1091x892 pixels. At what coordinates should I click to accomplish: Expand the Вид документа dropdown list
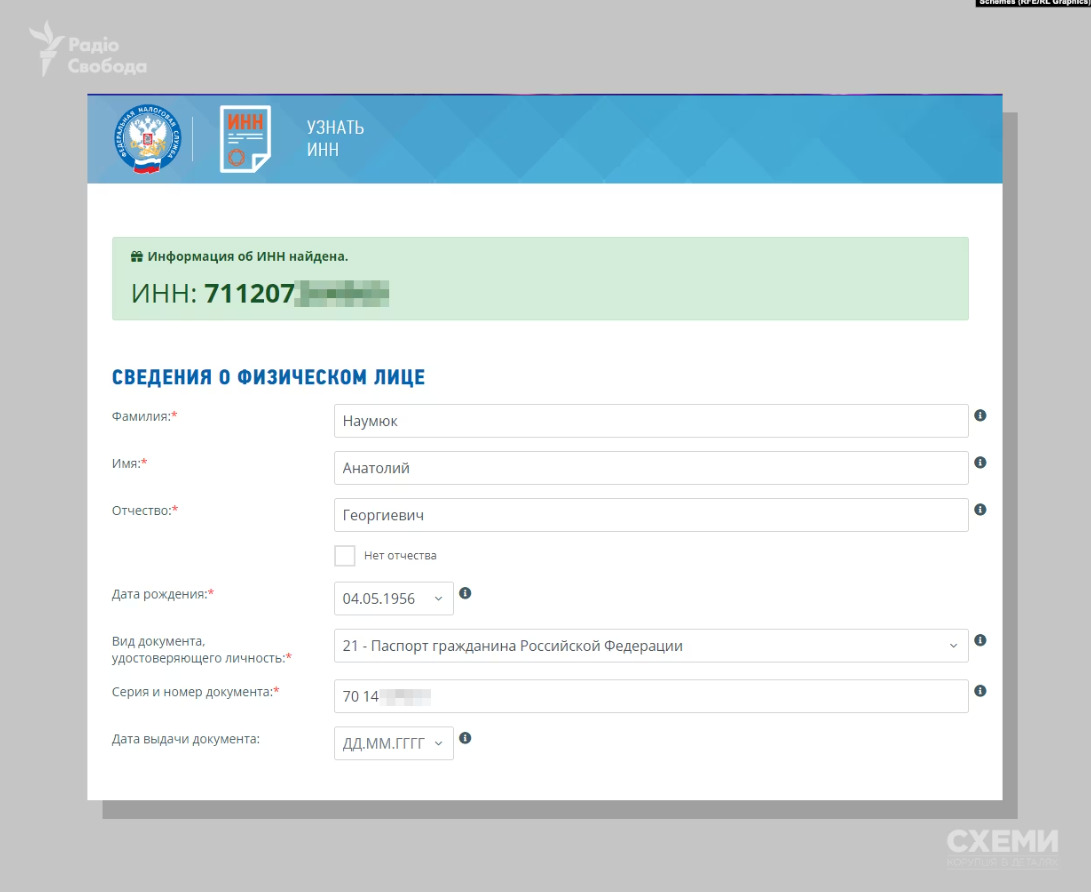click(x=650, y=646)
